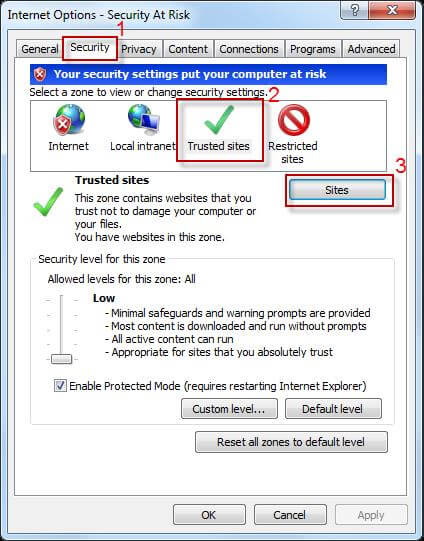Viewport: 424px width, 541px height.
Task: Confirm with the OK button
Action: point(209,515)
